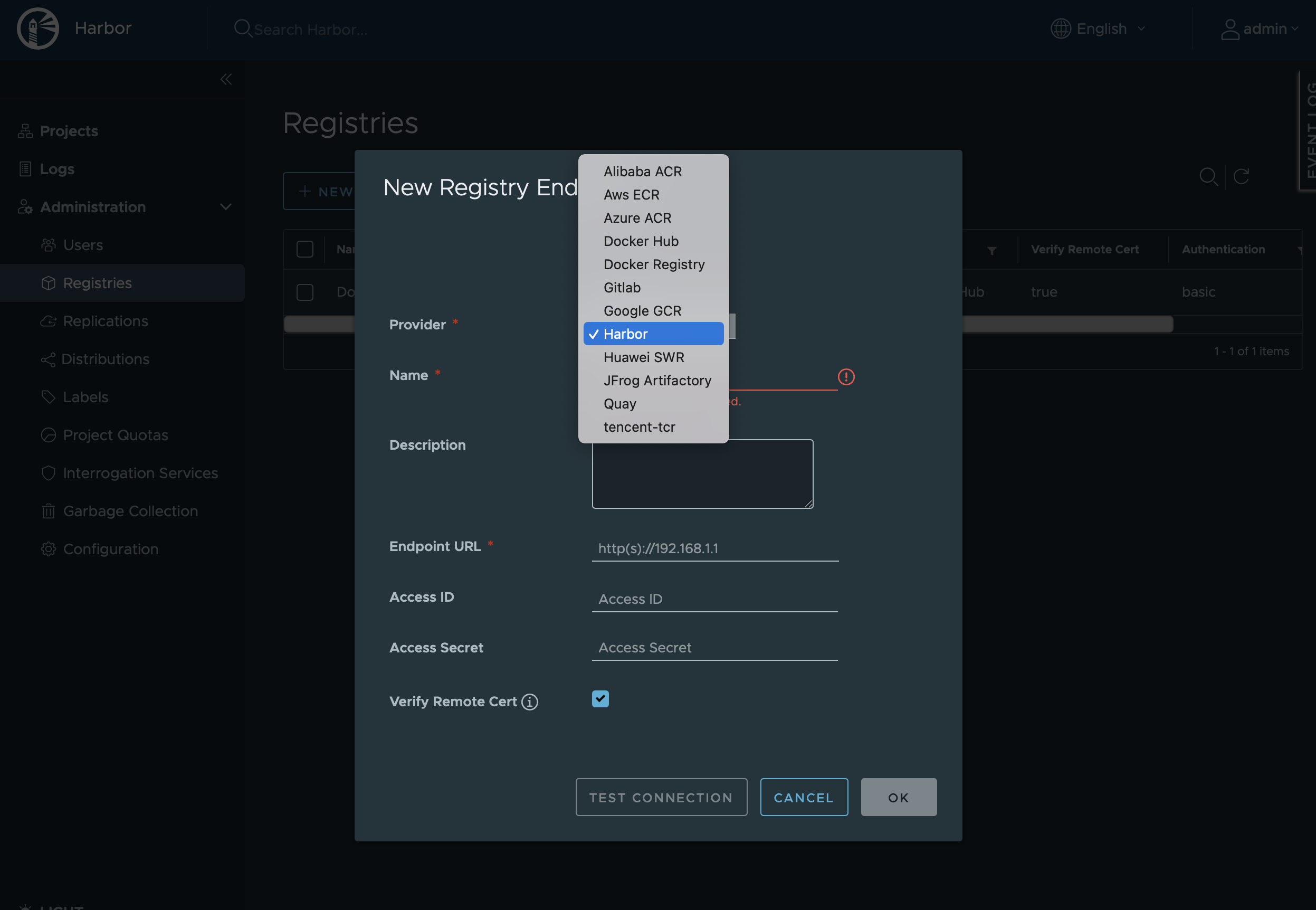Pick Gitlab provider option
This screenshot has width=1316, height=910.
click(653, 288)
